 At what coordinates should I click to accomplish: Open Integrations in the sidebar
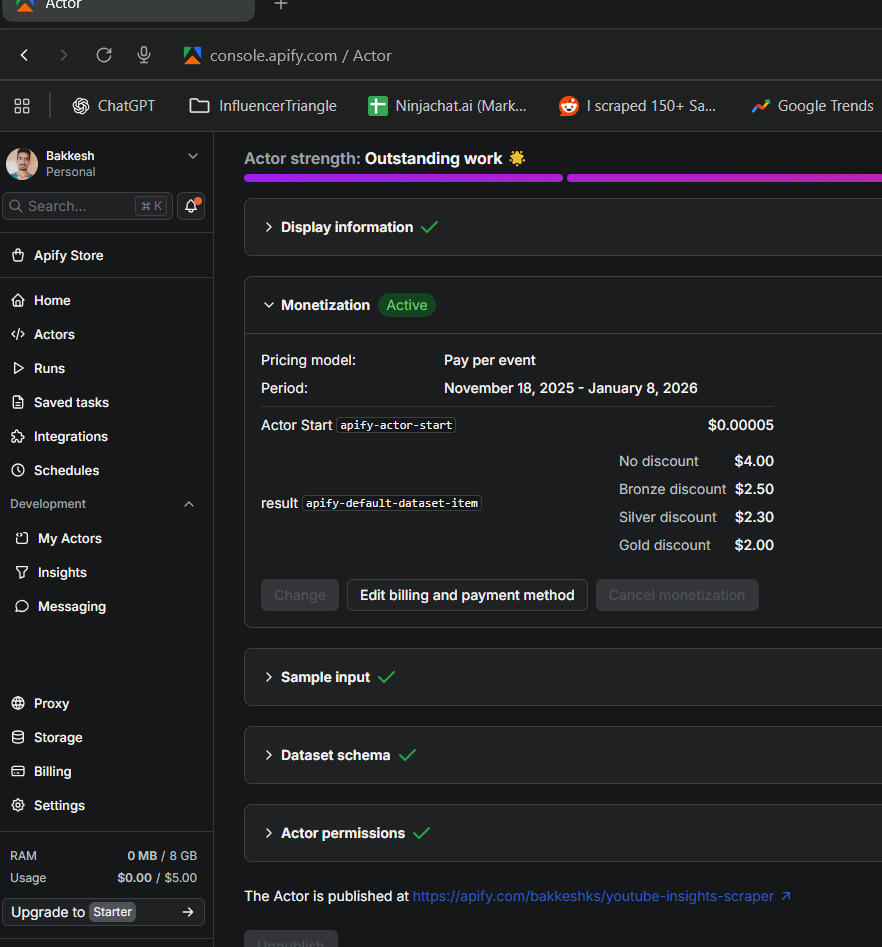tap(59, 436)
